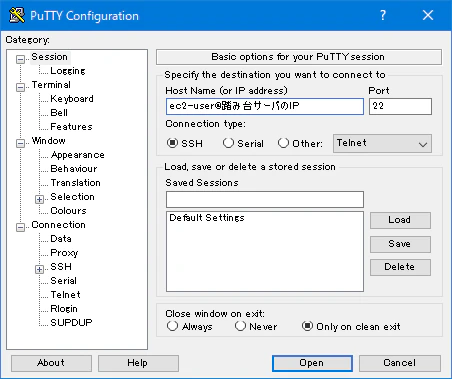
Task: Choose Only on clean exit option
Action: tap(307, 326)
